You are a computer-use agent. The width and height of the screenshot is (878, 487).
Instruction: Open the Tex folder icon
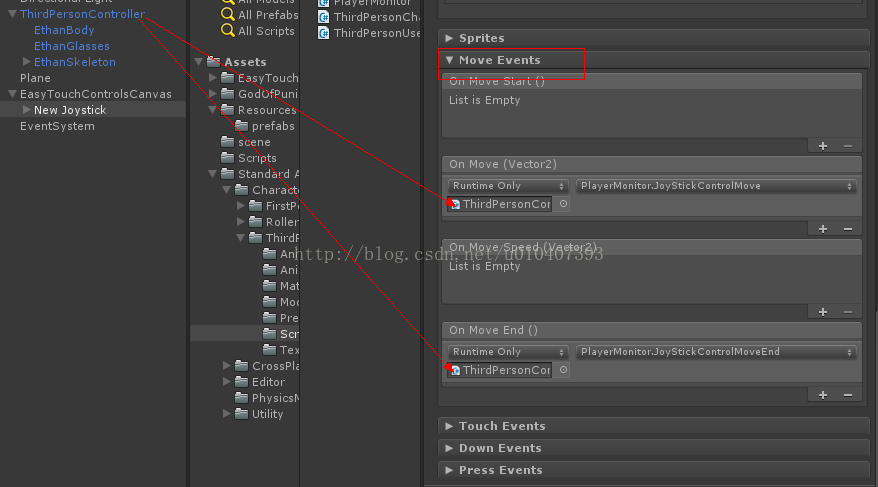click(x=269, y=350)
